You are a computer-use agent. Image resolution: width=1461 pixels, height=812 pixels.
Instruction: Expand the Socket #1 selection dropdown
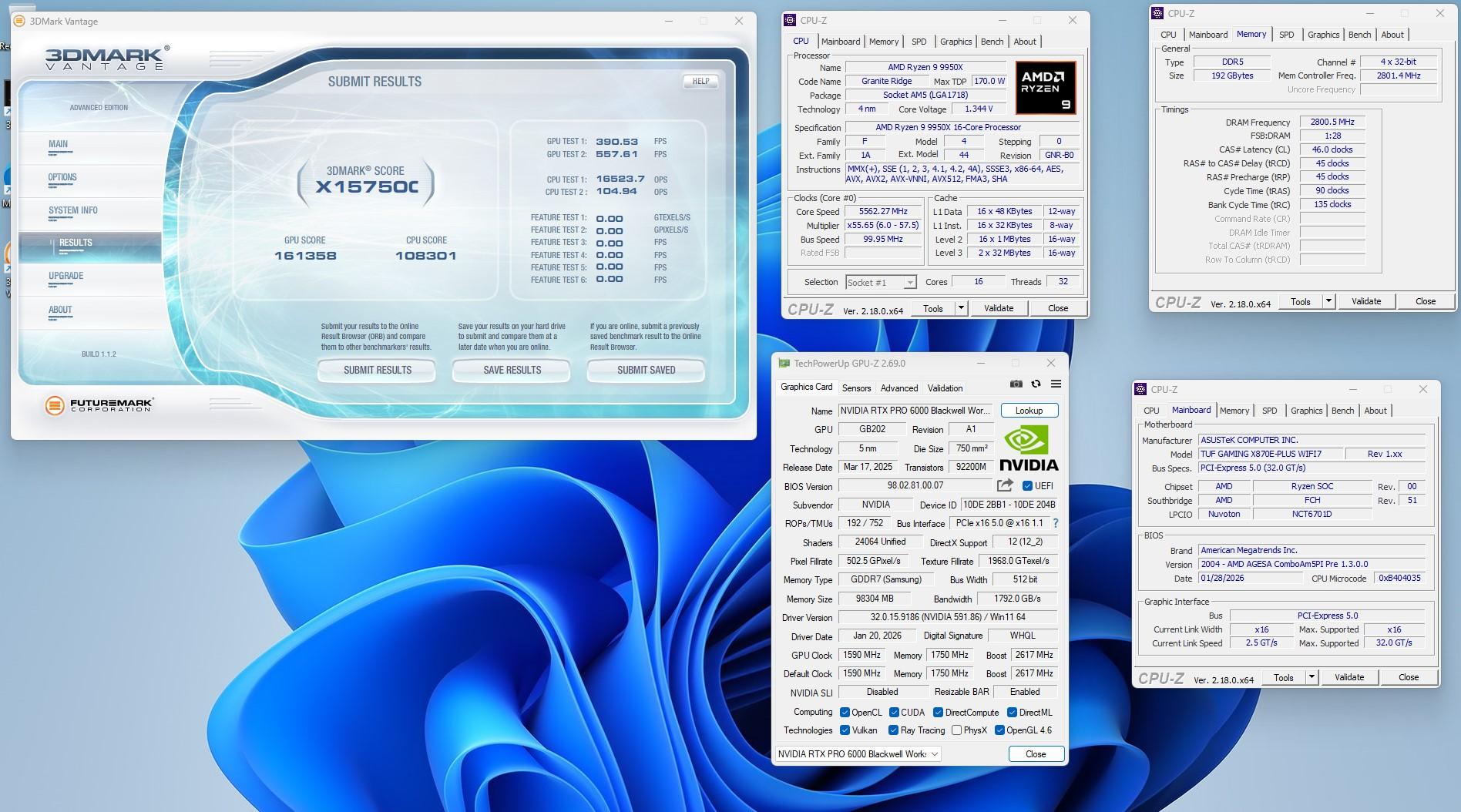click(909, 283)
